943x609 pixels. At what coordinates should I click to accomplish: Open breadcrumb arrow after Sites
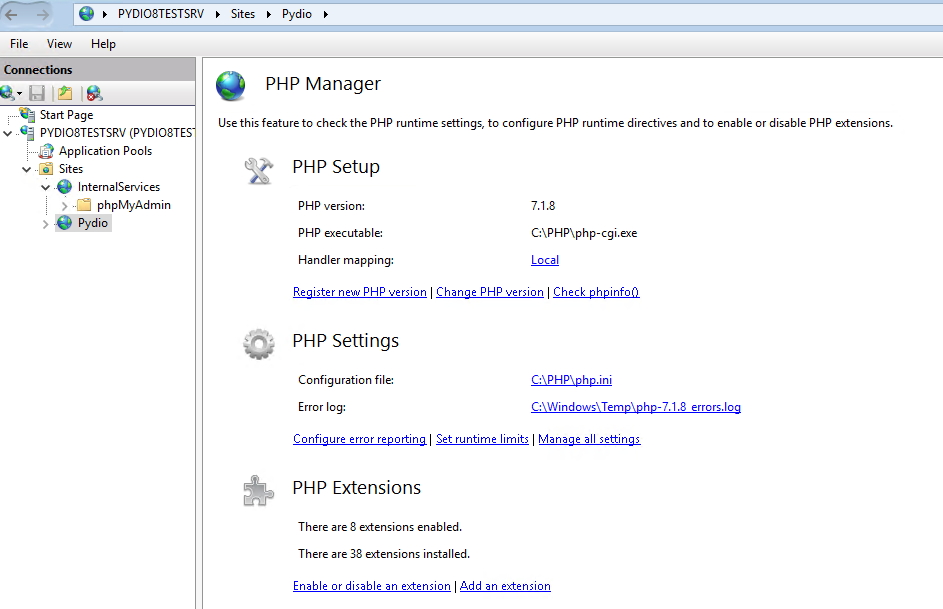[269, 14]
